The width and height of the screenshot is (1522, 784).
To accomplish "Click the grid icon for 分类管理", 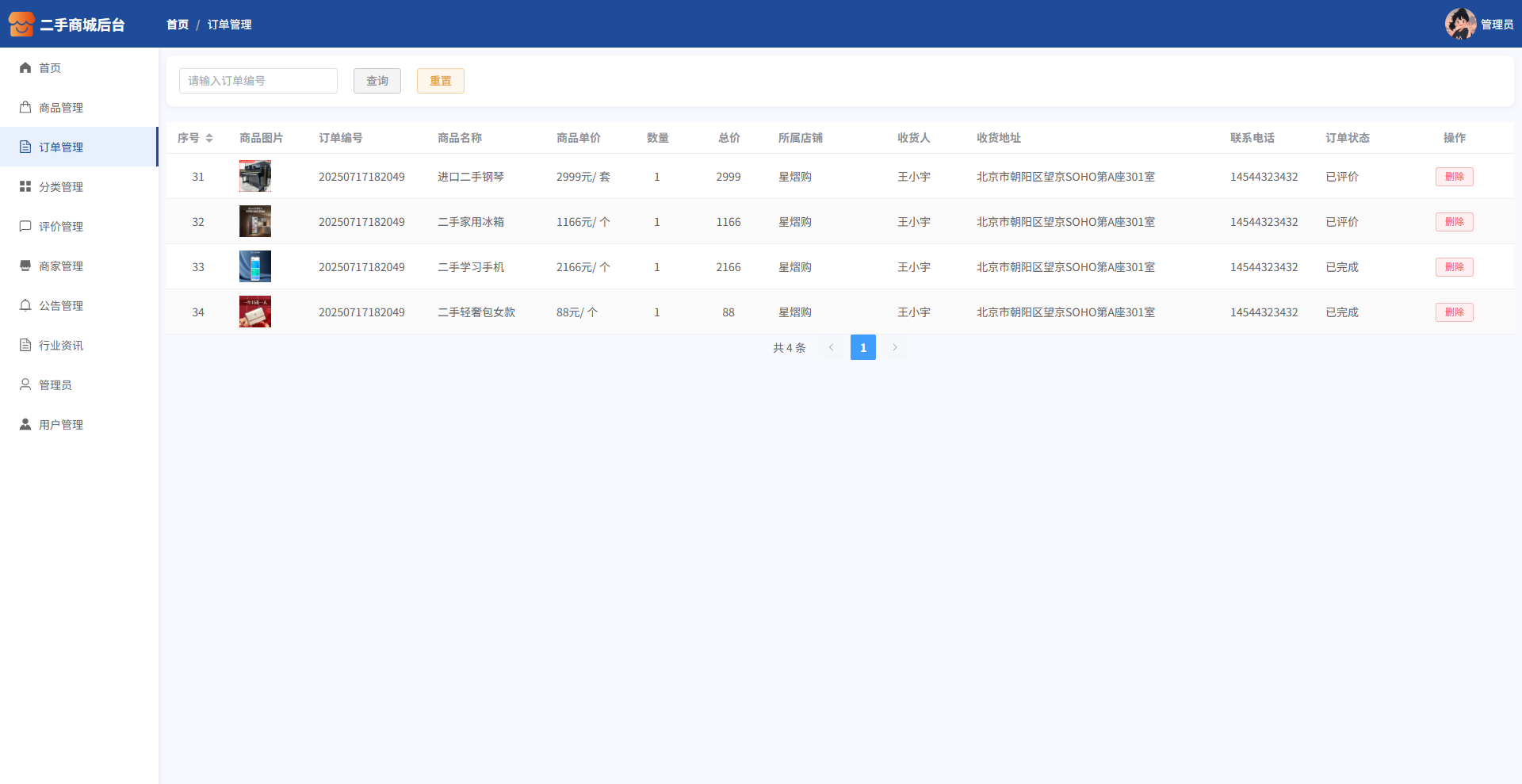I will (x=25, y=186).
